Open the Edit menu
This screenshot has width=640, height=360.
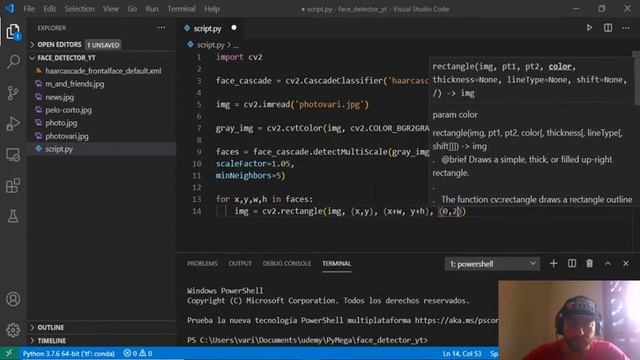(49, 9)
